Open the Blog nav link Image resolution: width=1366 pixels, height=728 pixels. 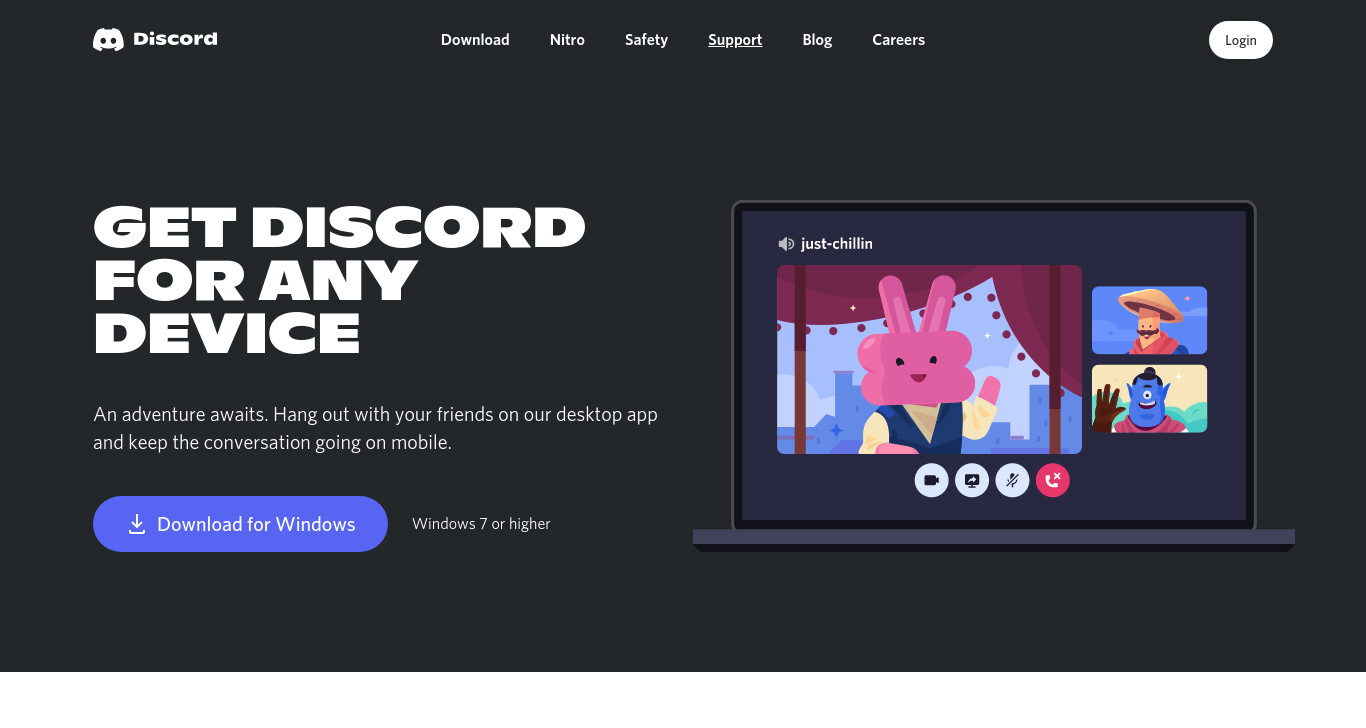(x=817, y=40)
